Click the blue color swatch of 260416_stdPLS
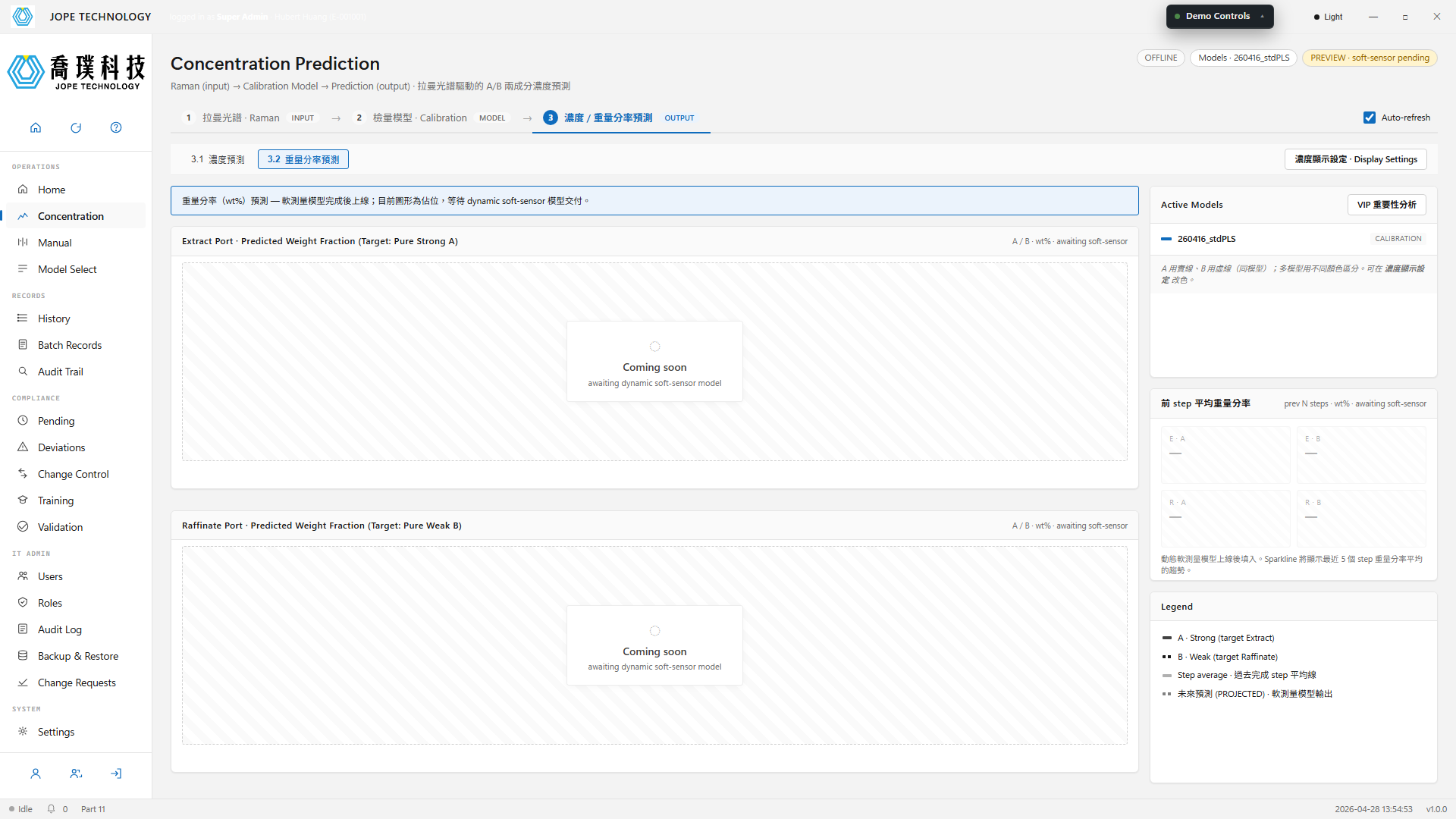This screenshot has width=1456, height=819. (x=1166, y=239)
